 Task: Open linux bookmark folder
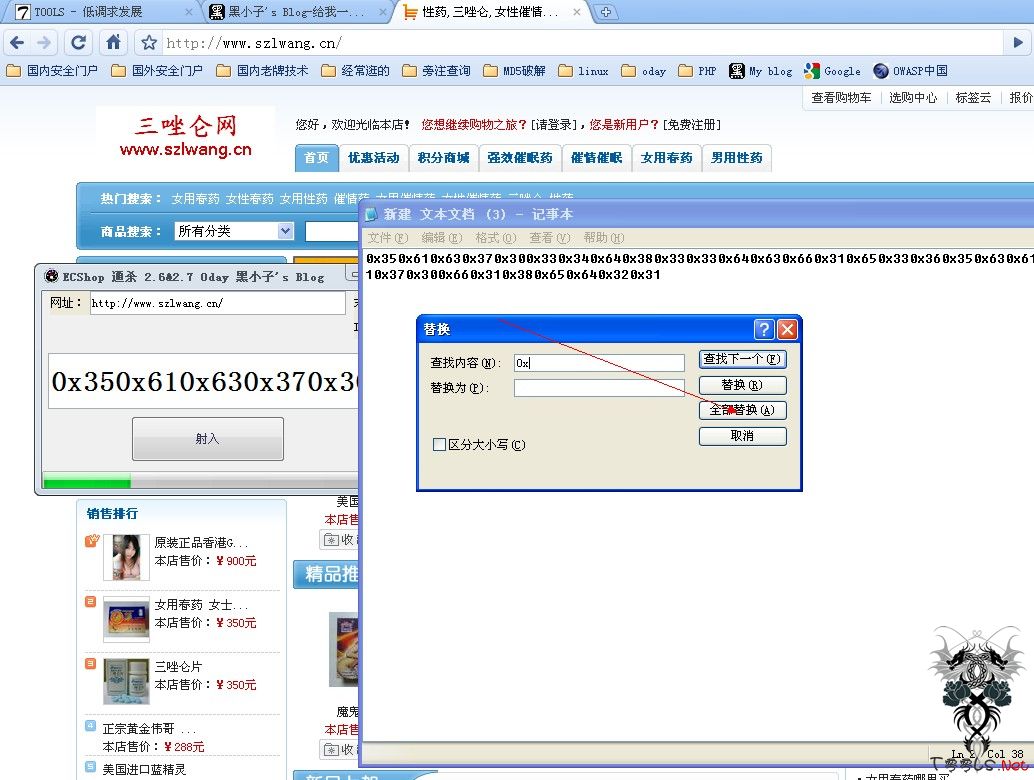[584, 71]
